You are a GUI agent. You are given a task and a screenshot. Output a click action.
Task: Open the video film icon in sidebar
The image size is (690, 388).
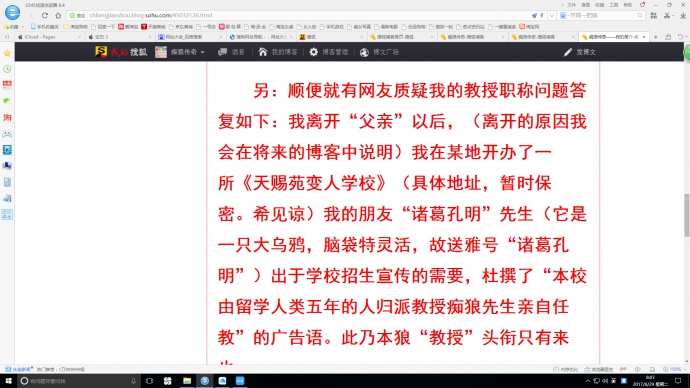tap(7, 150)
